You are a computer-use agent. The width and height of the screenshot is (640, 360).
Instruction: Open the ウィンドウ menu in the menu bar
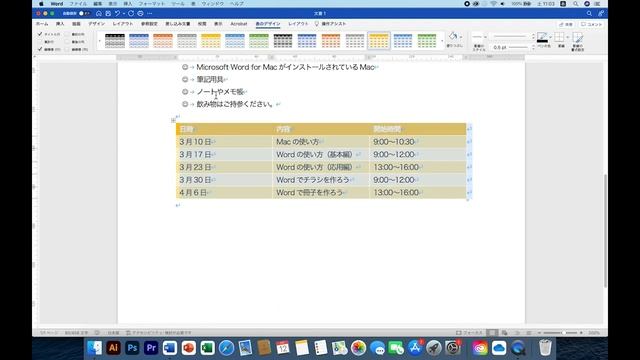213,4
